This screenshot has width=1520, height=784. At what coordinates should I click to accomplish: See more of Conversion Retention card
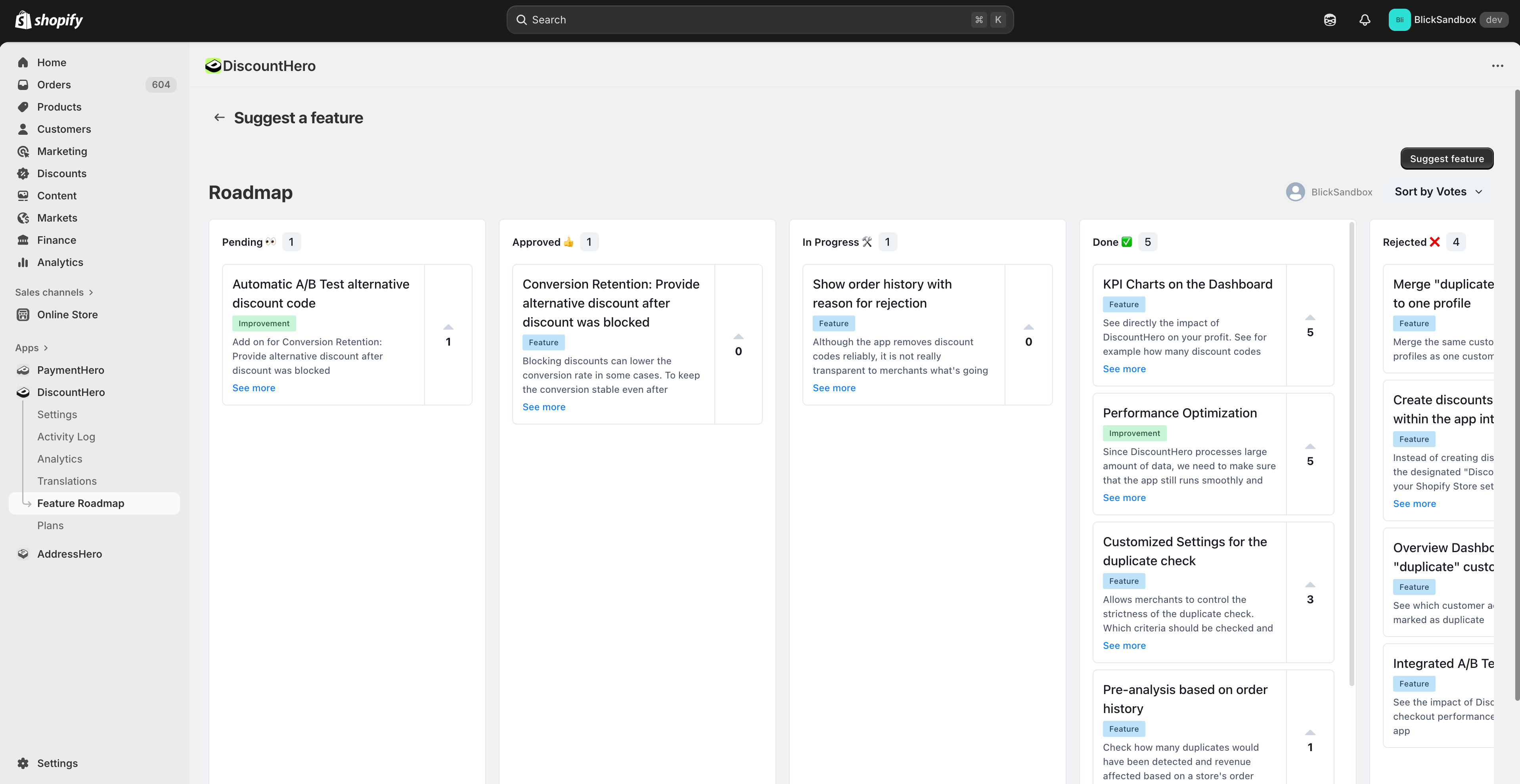click(x=544, y=407)
